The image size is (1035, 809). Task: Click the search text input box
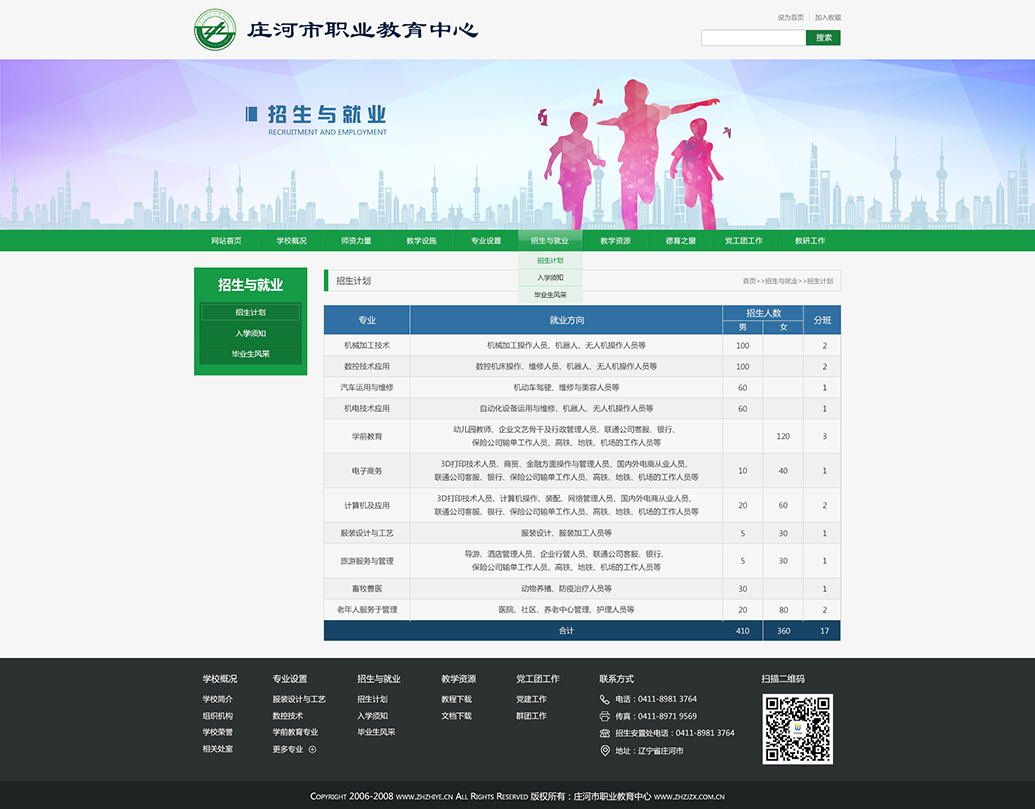coord(753,38)
